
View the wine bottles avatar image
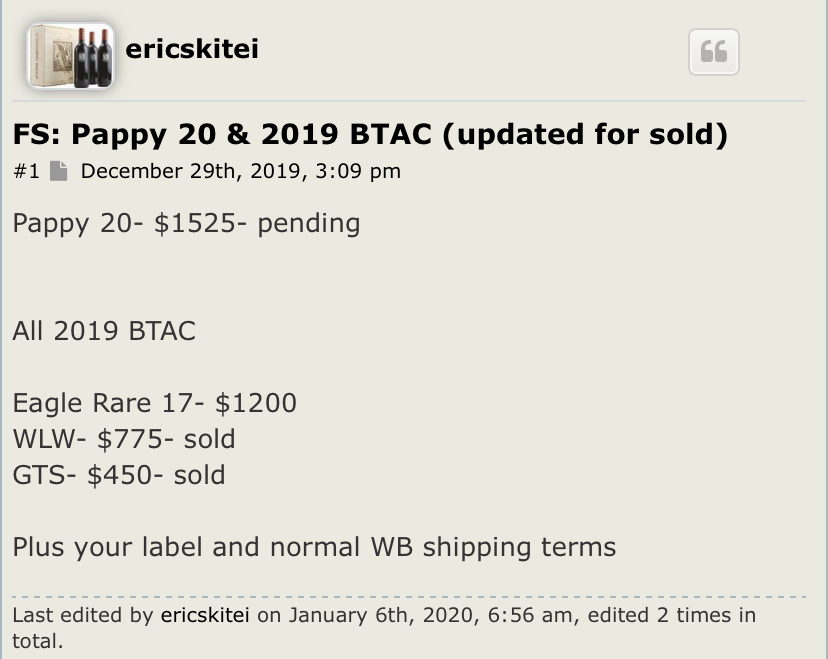[70, 57]
